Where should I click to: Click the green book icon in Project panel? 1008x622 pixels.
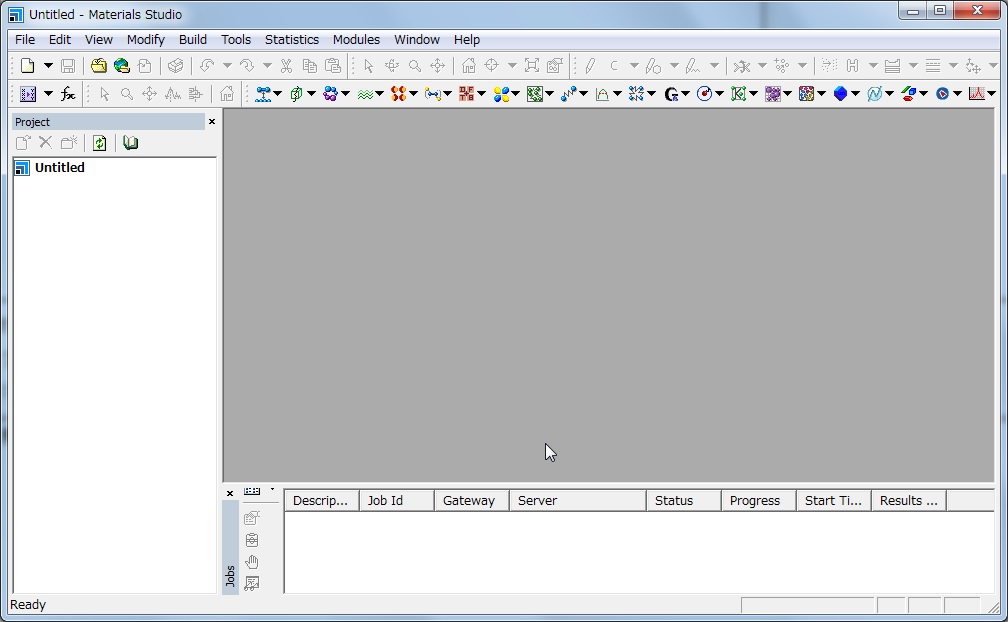(x=130, y=143)
